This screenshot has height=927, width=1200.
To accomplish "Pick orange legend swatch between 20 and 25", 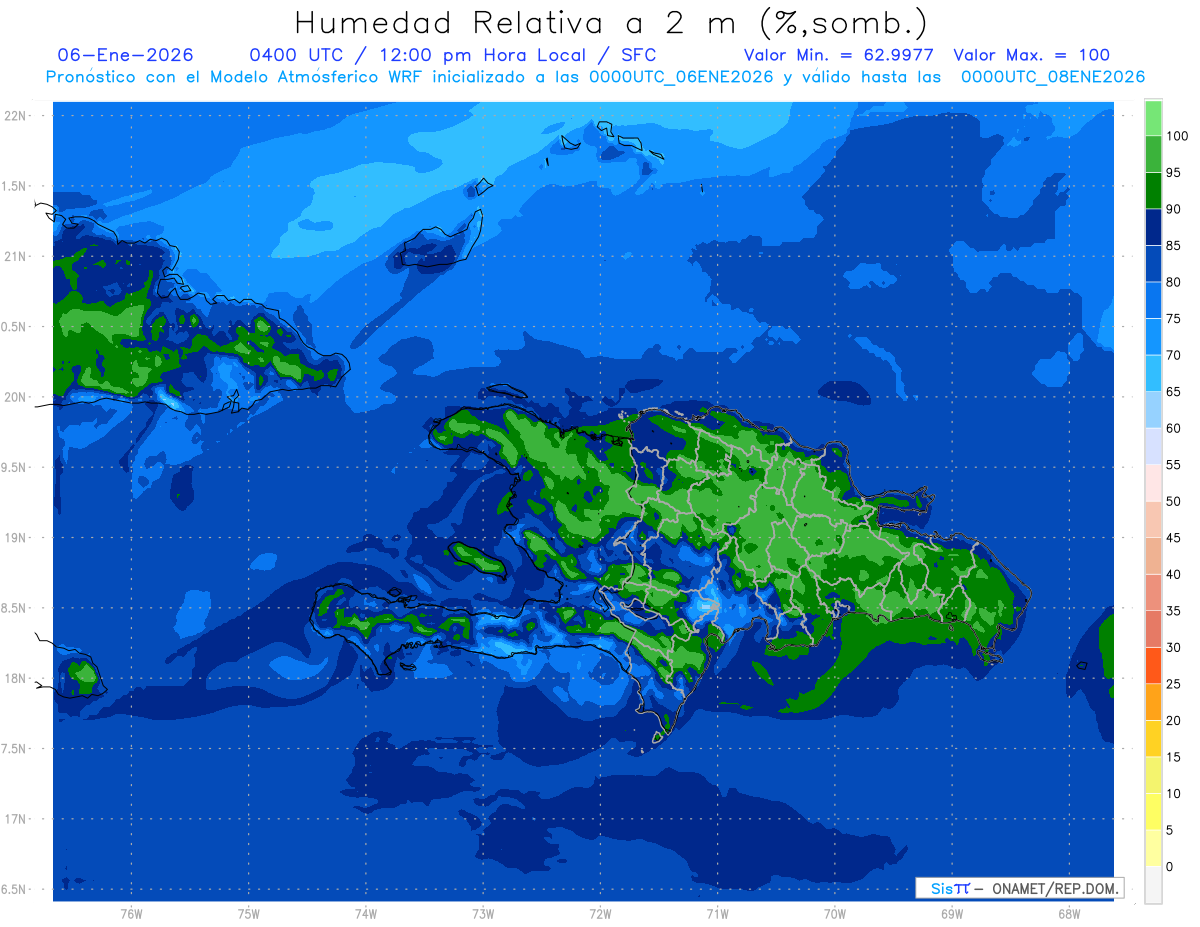I will click(x=1153, y=702).
